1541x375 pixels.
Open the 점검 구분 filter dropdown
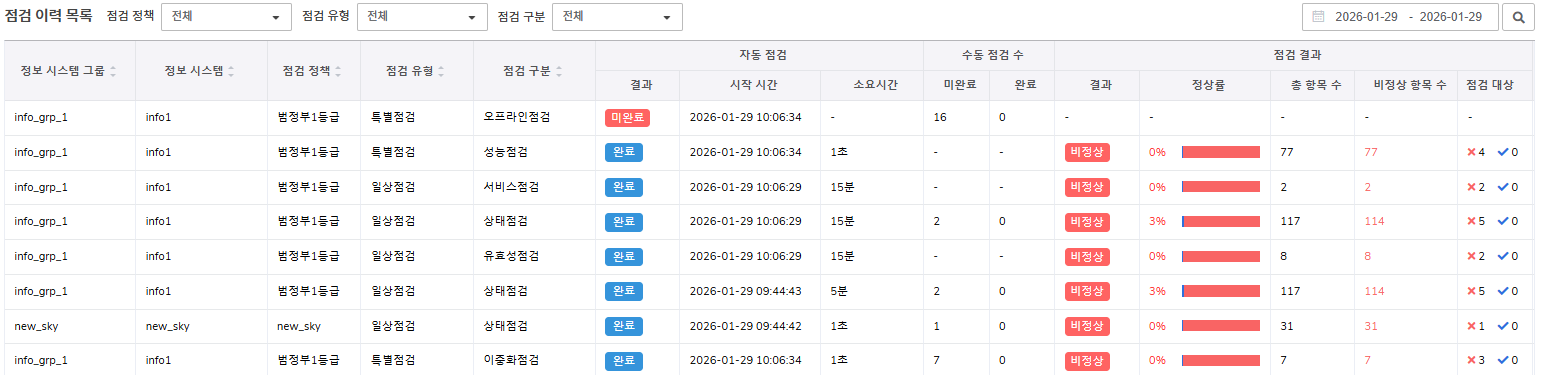click(618, 17)
